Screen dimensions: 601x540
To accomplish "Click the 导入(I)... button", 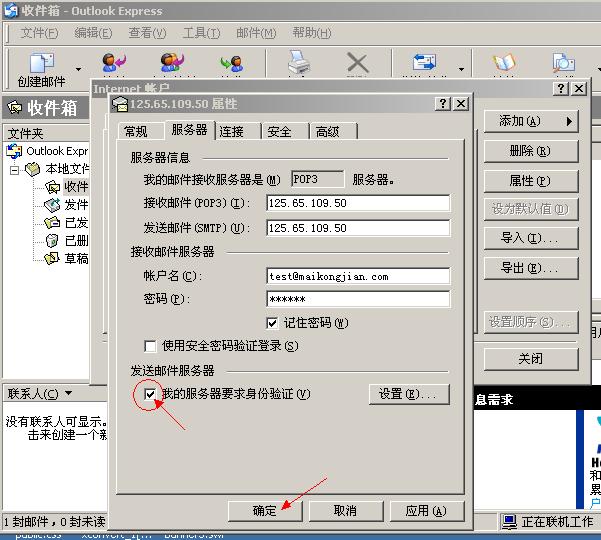I will tap(531, 238).
